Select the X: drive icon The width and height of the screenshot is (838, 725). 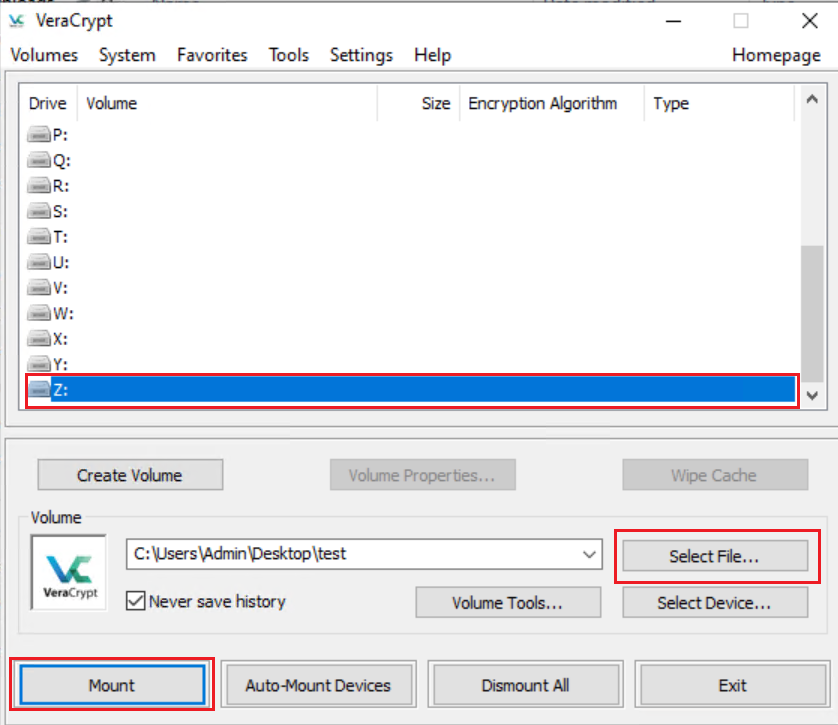point(39,339)
